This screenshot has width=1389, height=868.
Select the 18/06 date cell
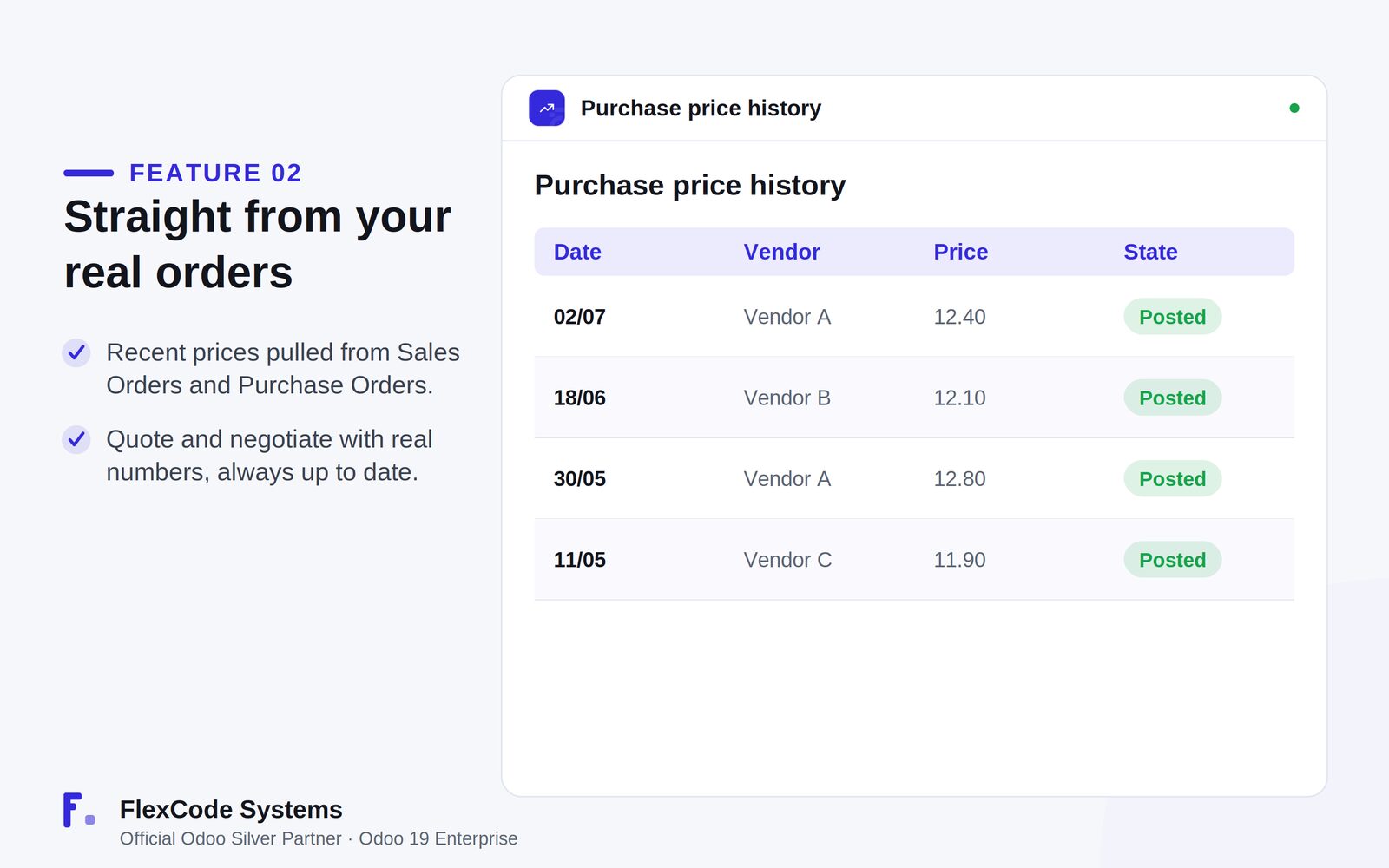click(580, 398)
